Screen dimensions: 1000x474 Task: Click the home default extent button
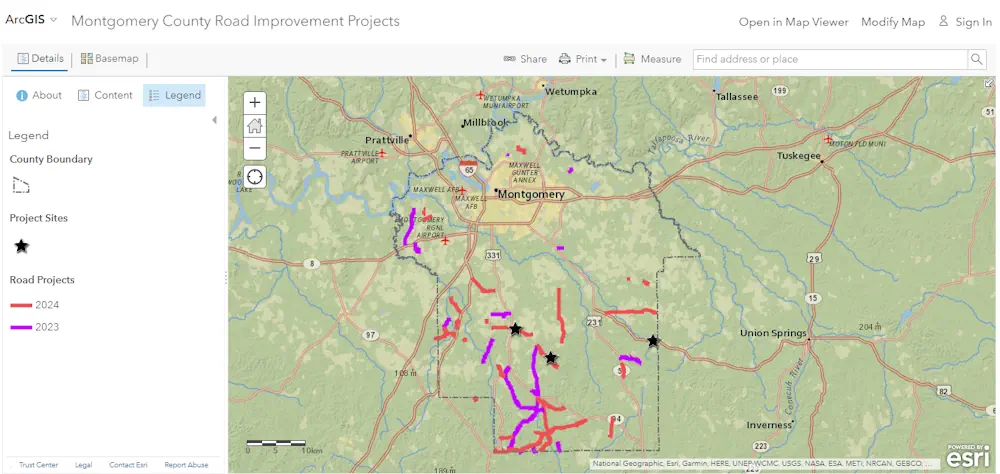tap(255, 126)
